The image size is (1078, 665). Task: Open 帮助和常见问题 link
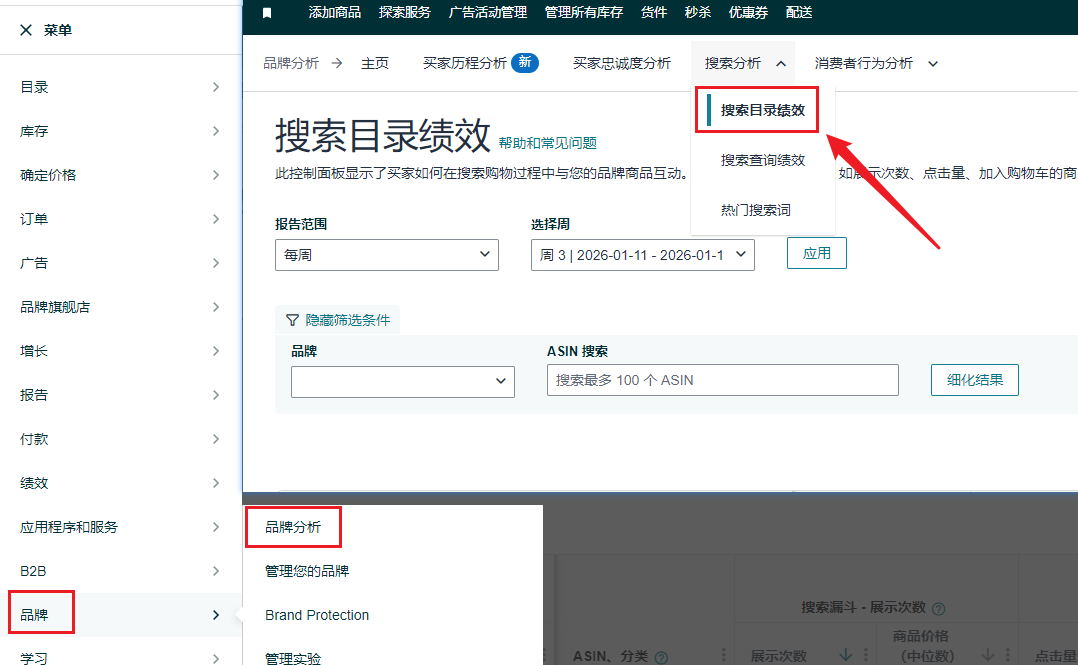pos(547,143)
